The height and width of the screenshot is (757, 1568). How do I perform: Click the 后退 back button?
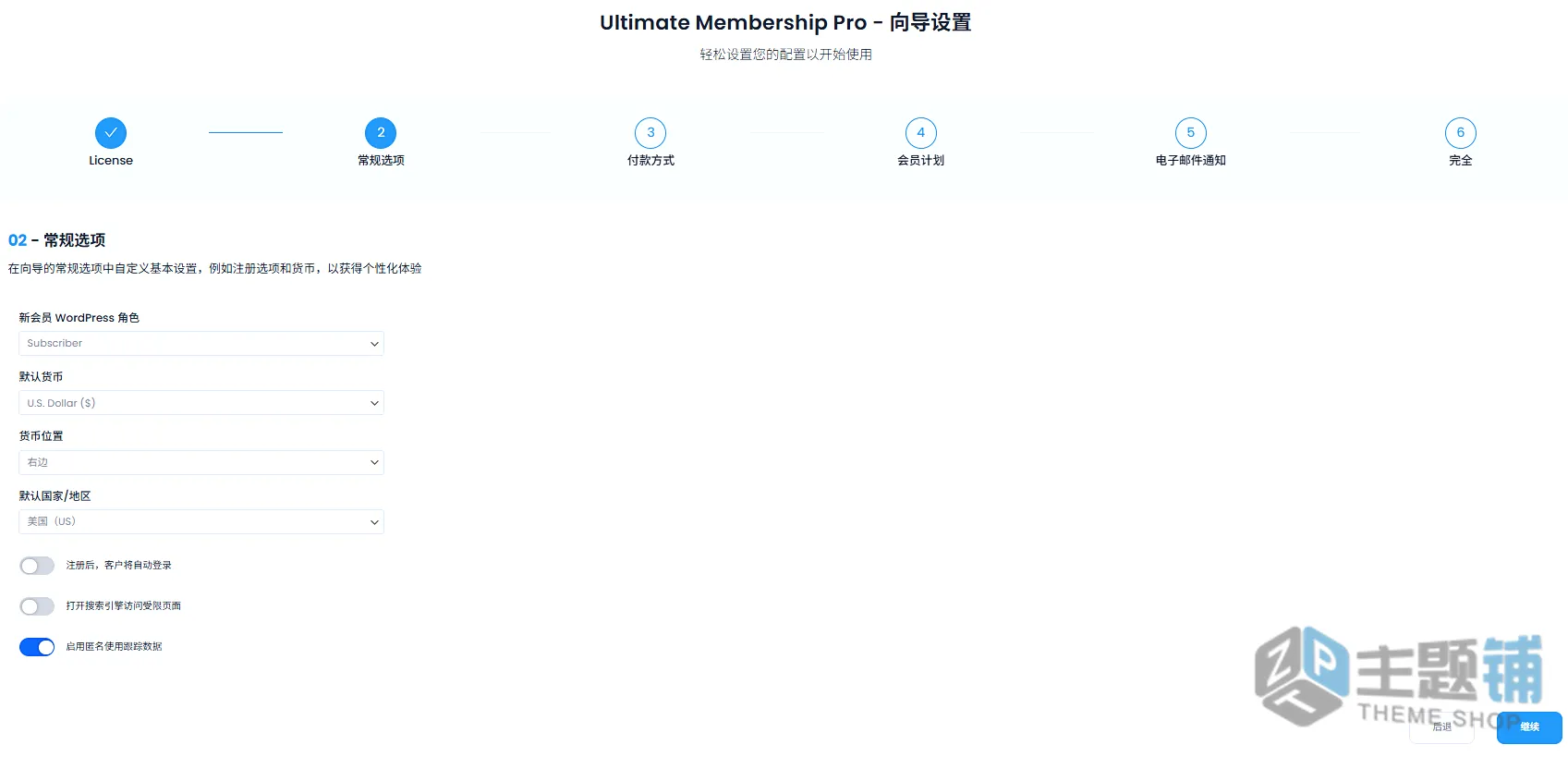[x=1441, y=727]
